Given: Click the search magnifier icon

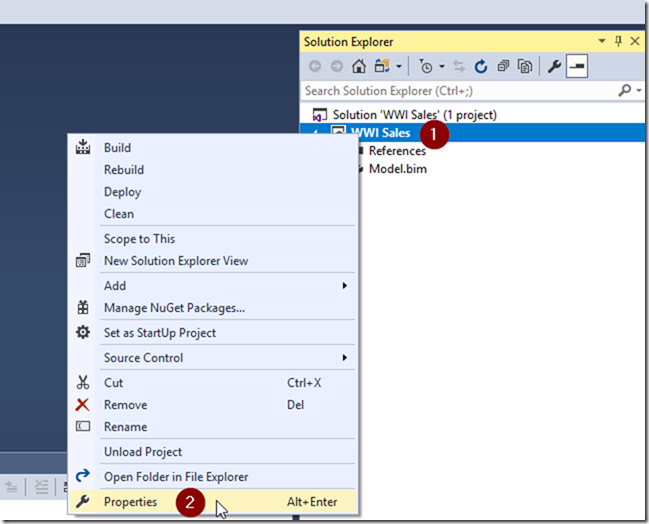Looking at the screenshot, I should [x=625, y=90].
